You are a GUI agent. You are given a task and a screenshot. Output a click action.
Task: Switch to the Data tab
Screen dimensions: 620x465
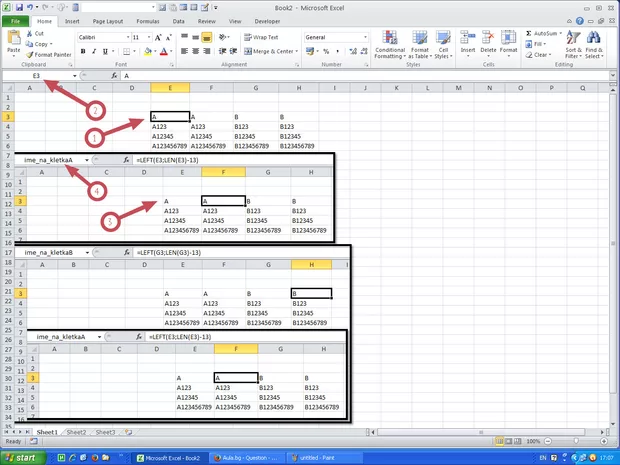tap(178, 21)
